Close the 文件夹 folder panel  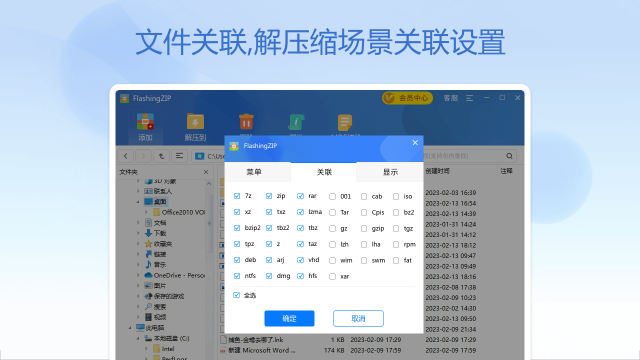point(206,172)
